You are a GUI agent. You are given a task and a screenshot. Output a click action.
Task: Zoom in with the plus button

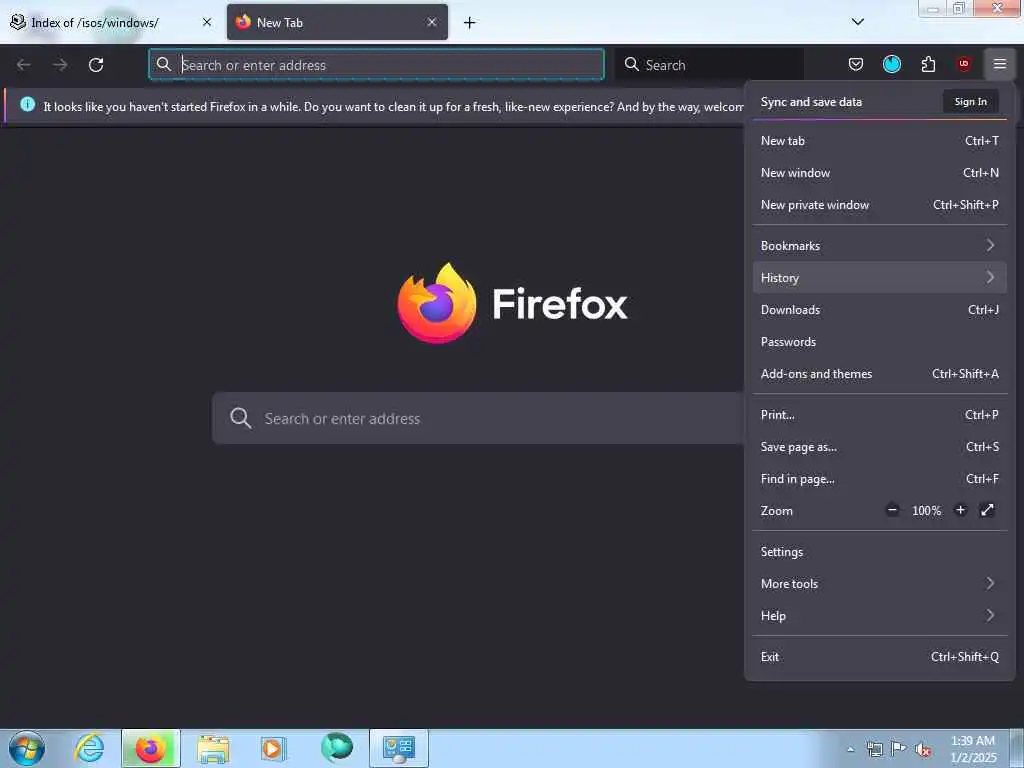pos(960,510)
